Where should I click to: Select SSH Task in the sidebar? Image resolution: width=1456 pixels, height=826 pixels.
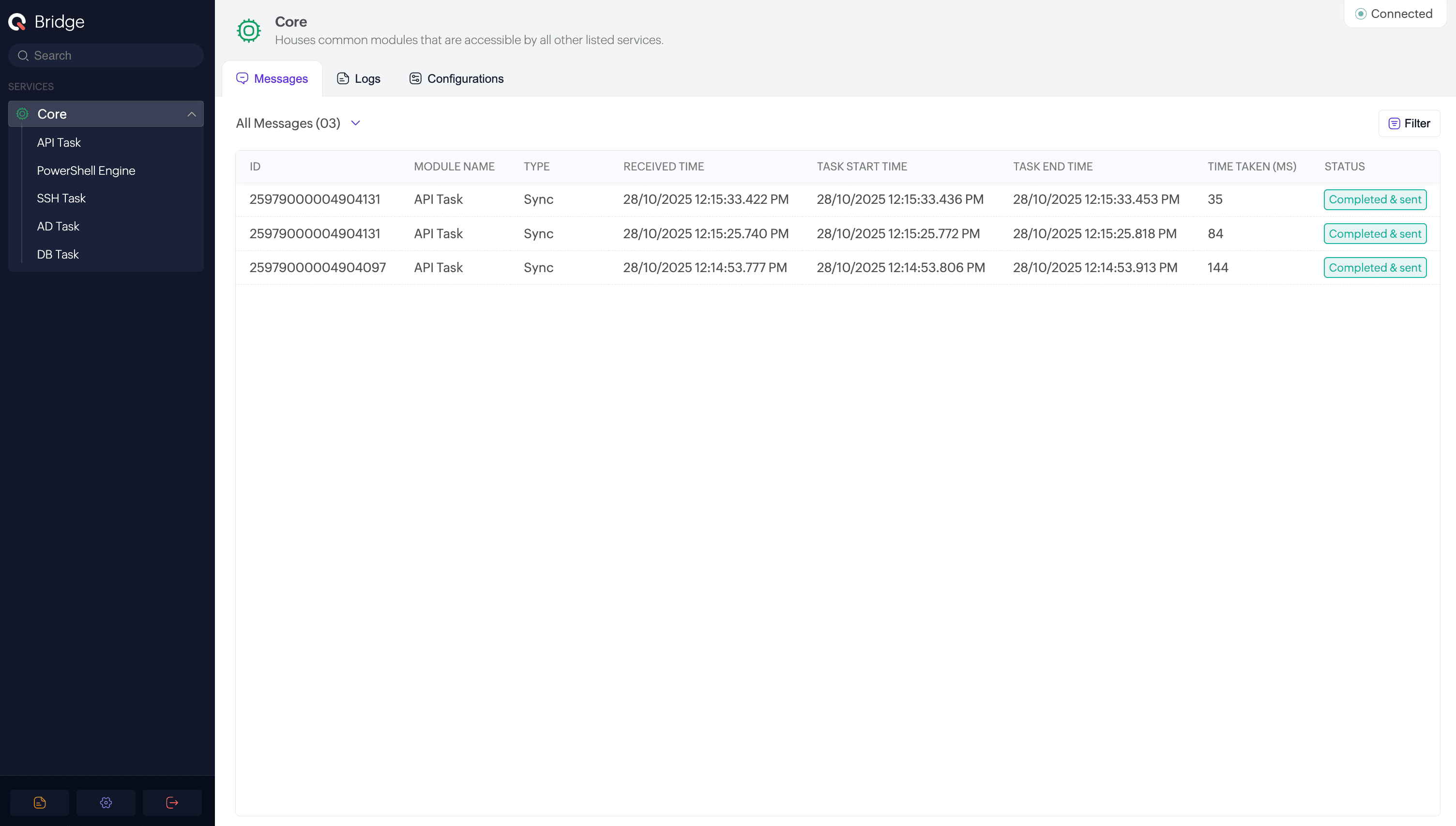pyautogui.click(x=61, y=198)
